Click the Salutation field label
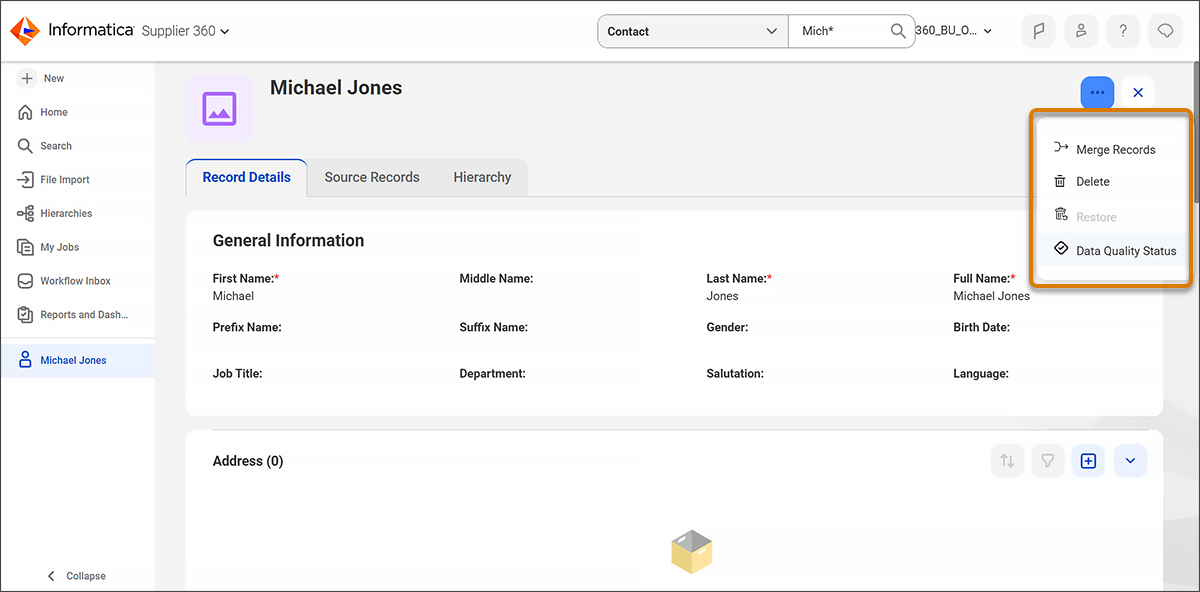 tap(735, 374)
